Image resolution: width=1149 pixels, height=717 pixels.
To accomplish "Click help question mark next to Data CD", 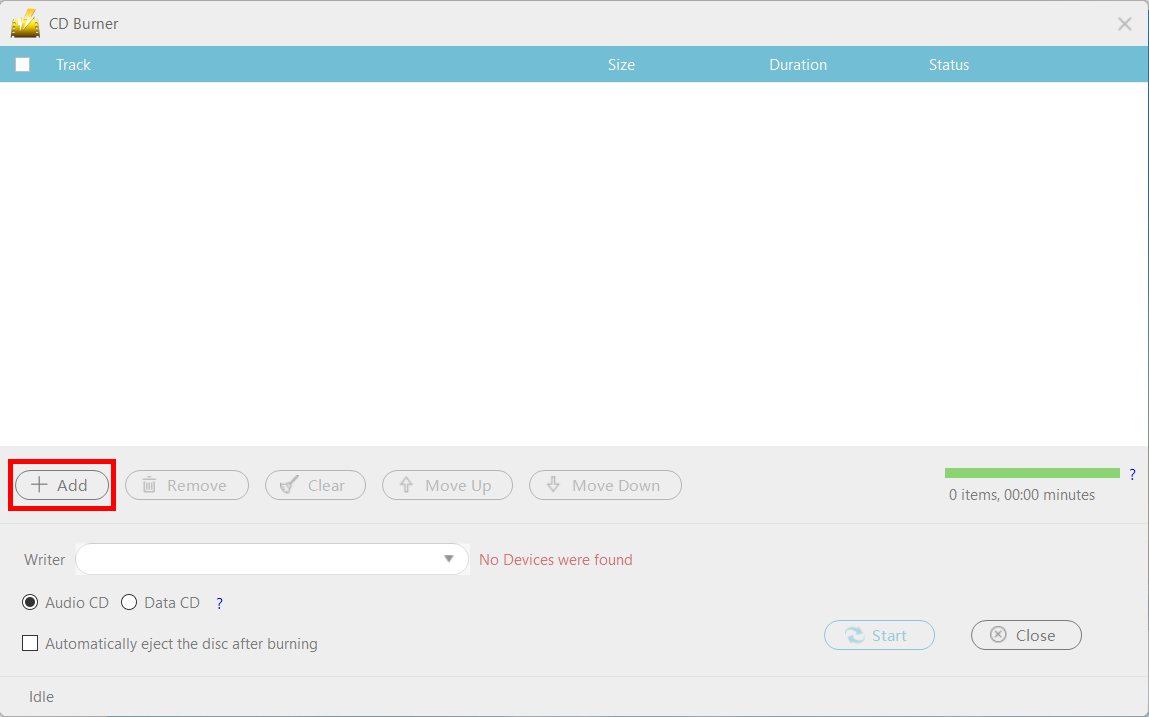I will point(219,603).
